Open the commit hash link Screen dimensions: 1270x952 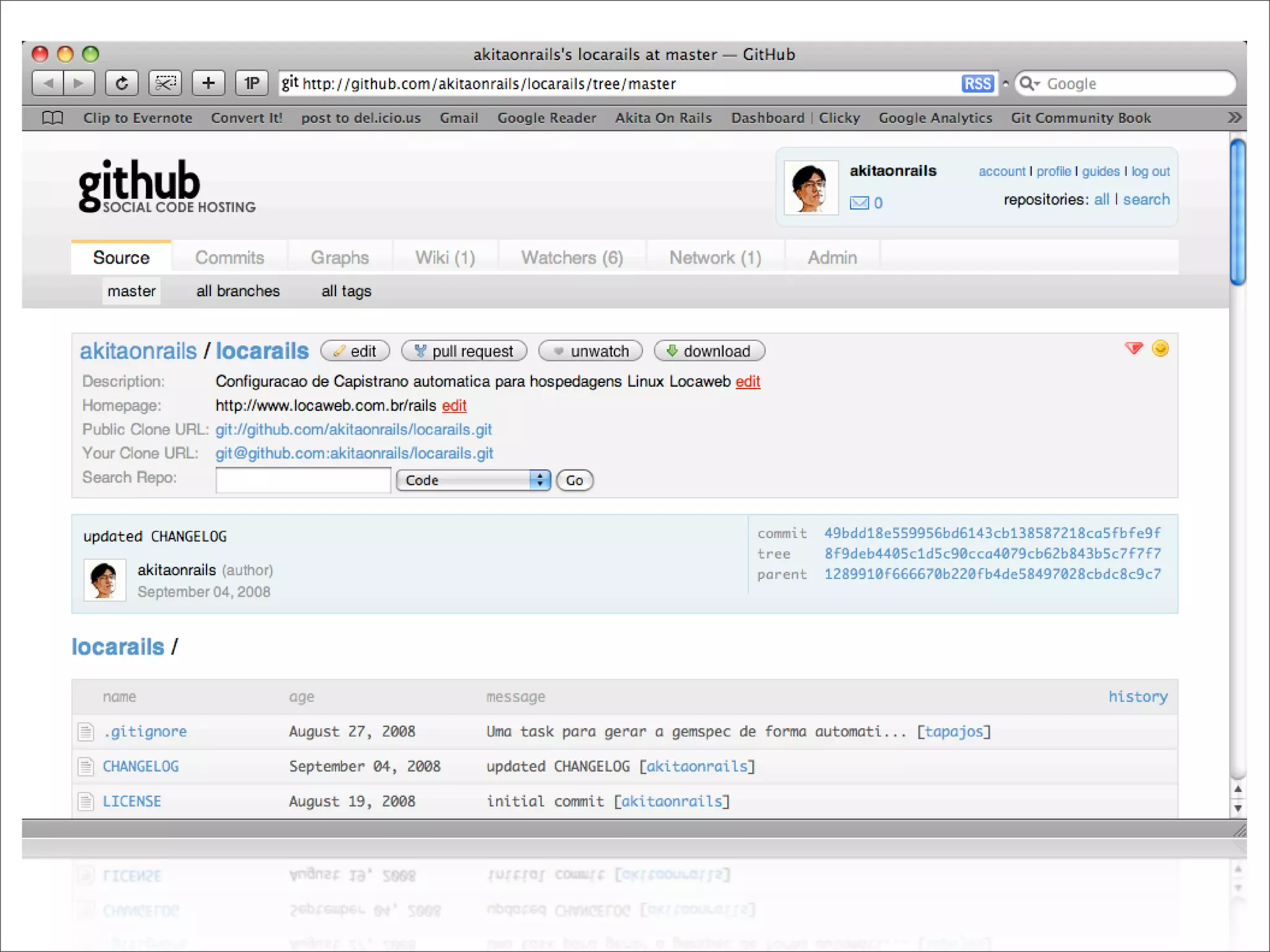pos(993,534)
